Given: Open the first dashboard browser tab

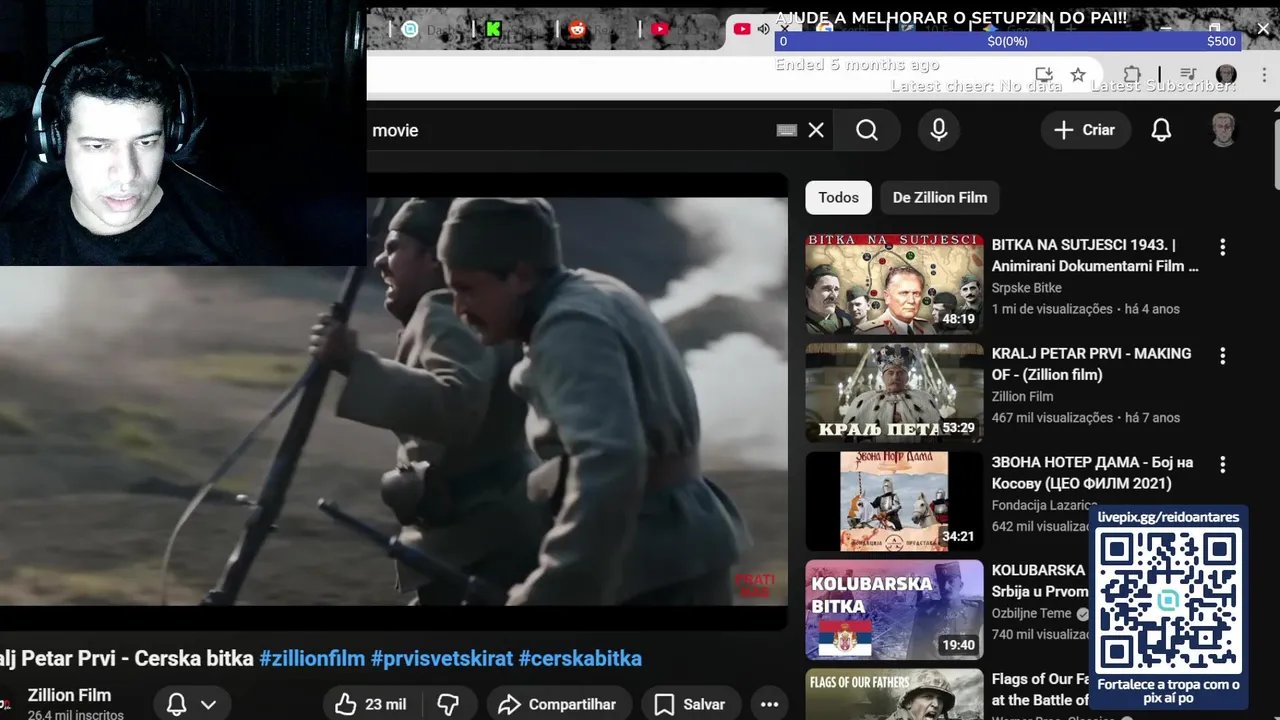Looking at the screenshot, I should tap(410, 29).
